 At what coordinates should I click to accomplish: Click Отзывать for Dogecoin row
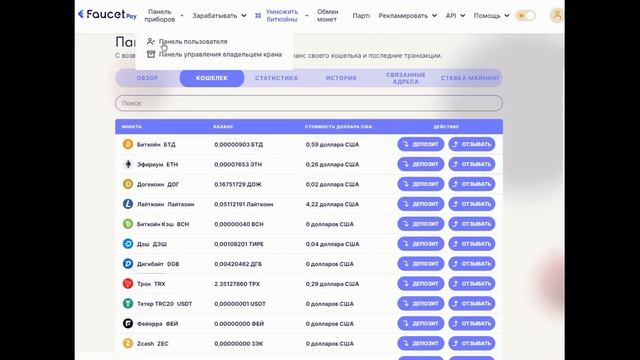click(x=472, y=184)
